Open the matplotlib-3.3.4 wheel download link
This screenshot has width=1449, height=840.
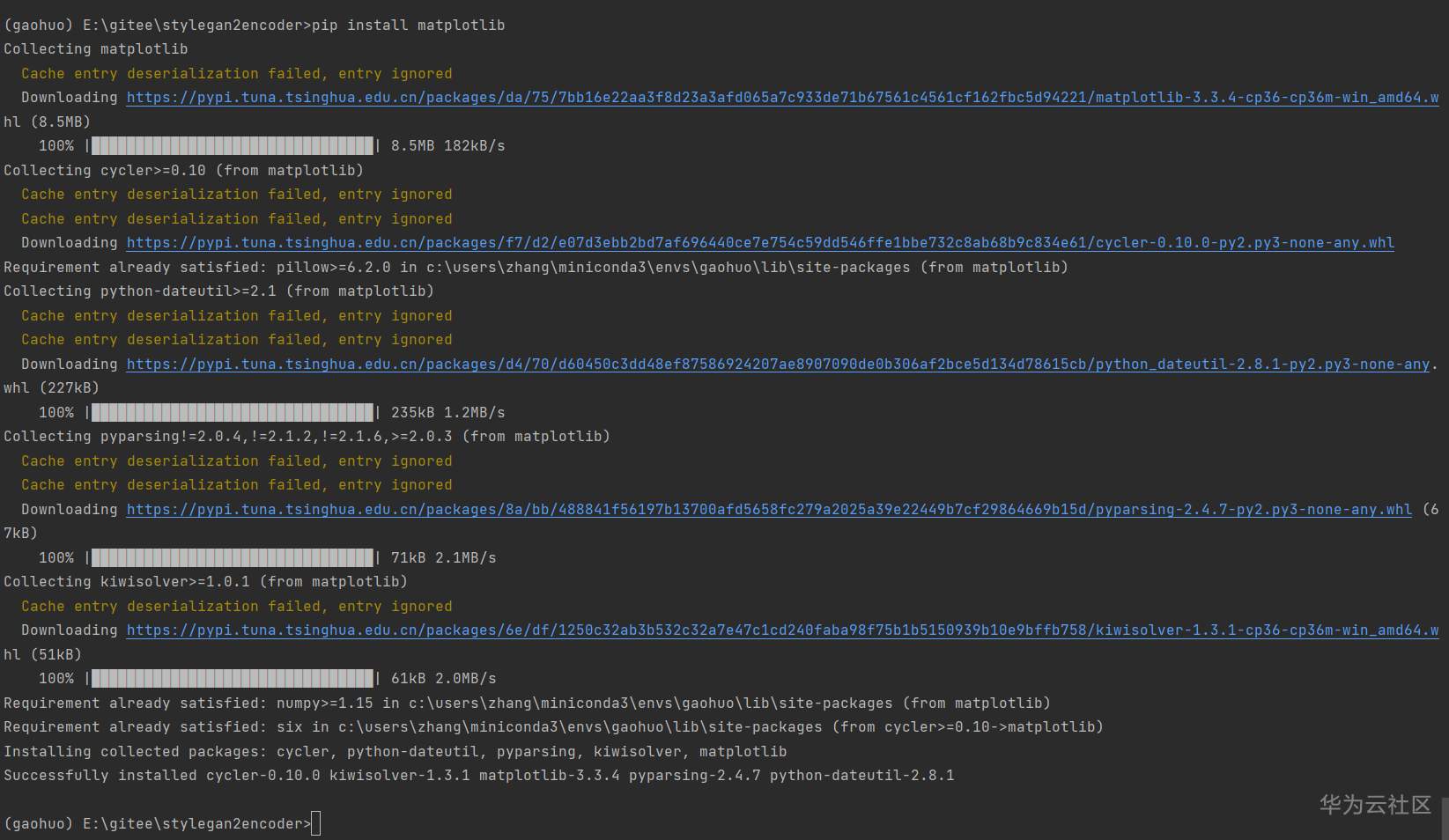pos(782,98)
